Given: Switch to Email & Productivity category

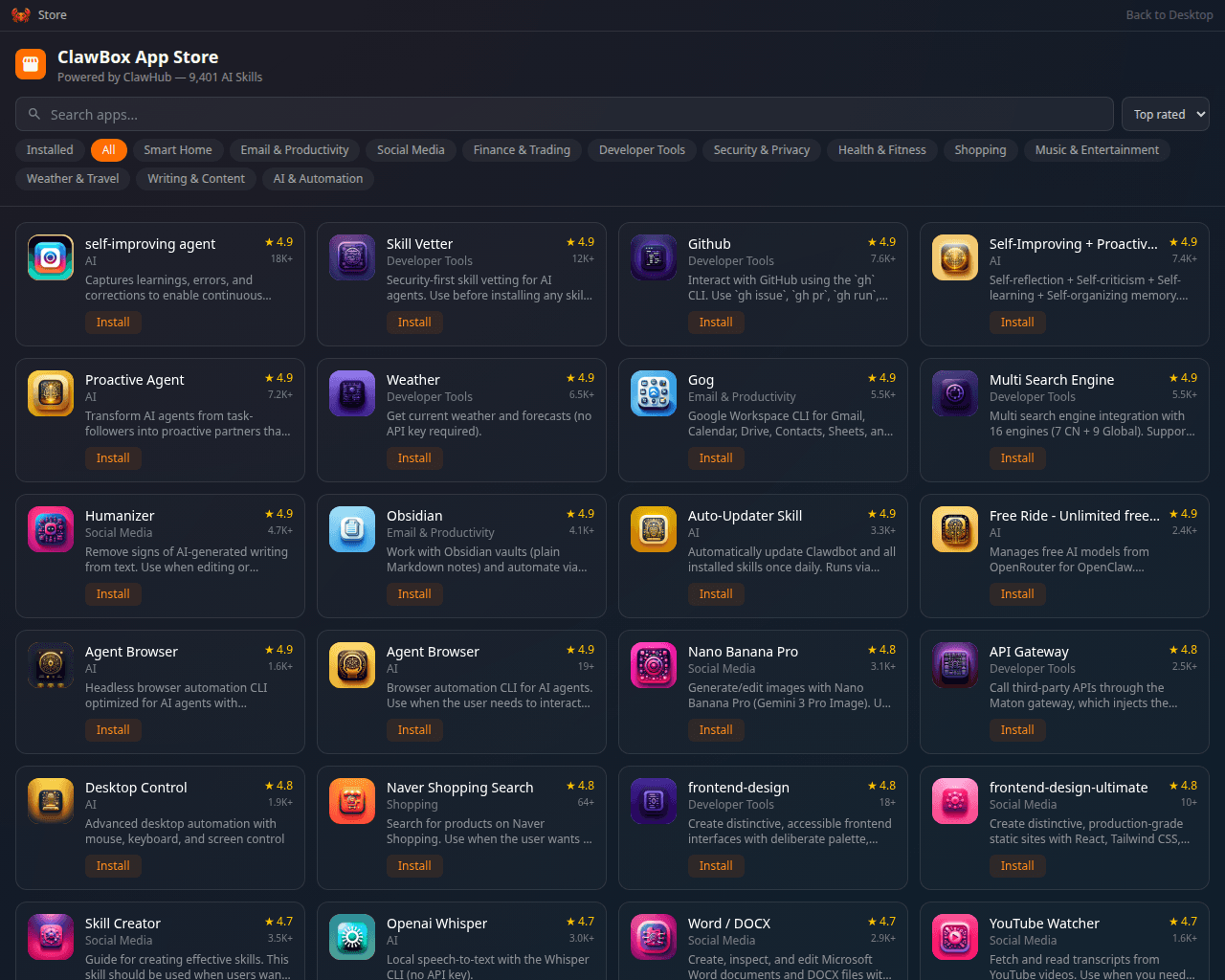Looking at the screenshot, I should pyautogui.click(x=295, y=150).
